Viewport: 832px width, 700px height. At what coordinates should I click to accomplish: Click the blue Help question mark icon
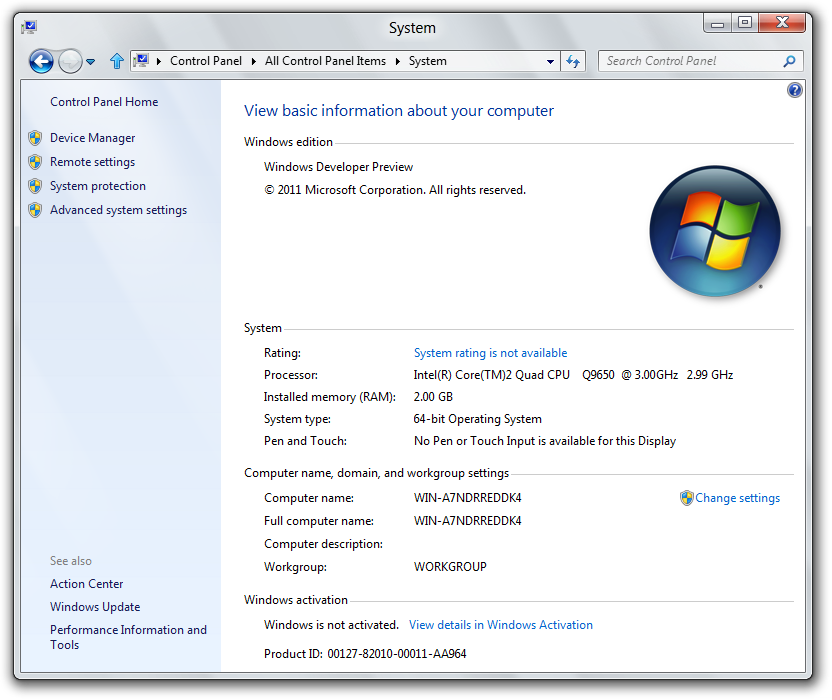point(795,90)
